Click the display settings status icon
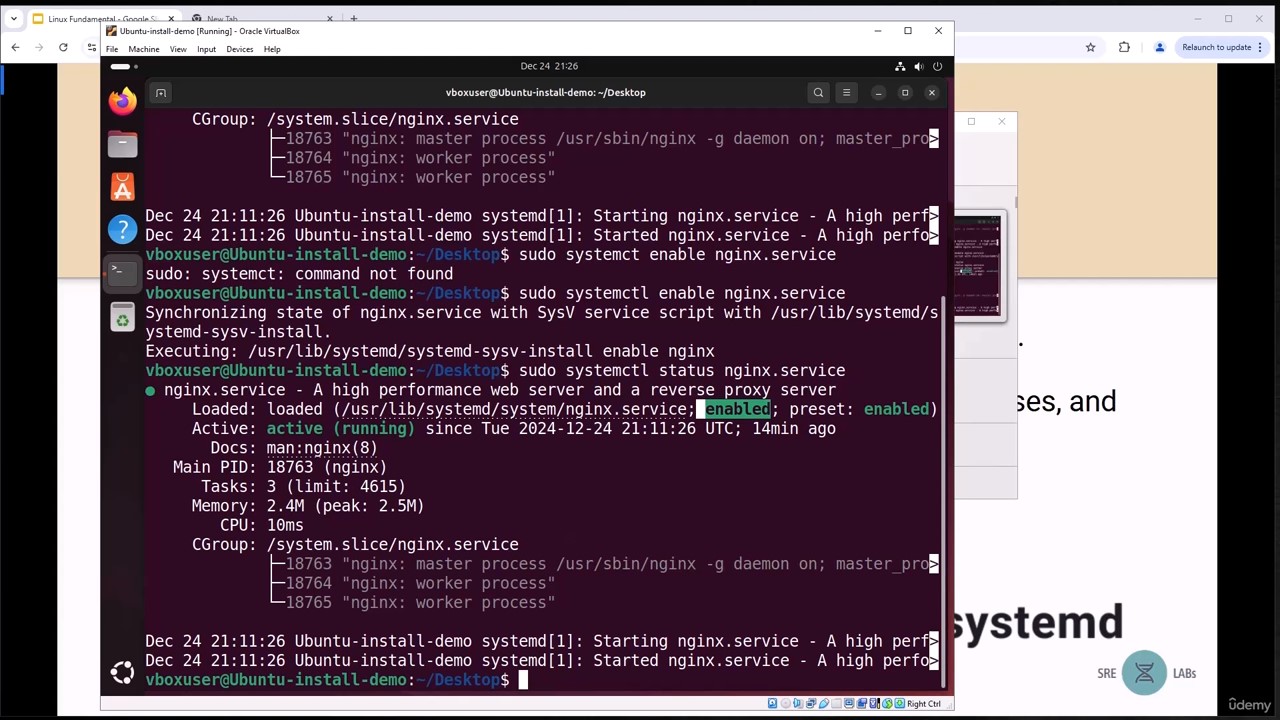The width and height of the screenshot is (1280, 720). (x=849, y=704)
